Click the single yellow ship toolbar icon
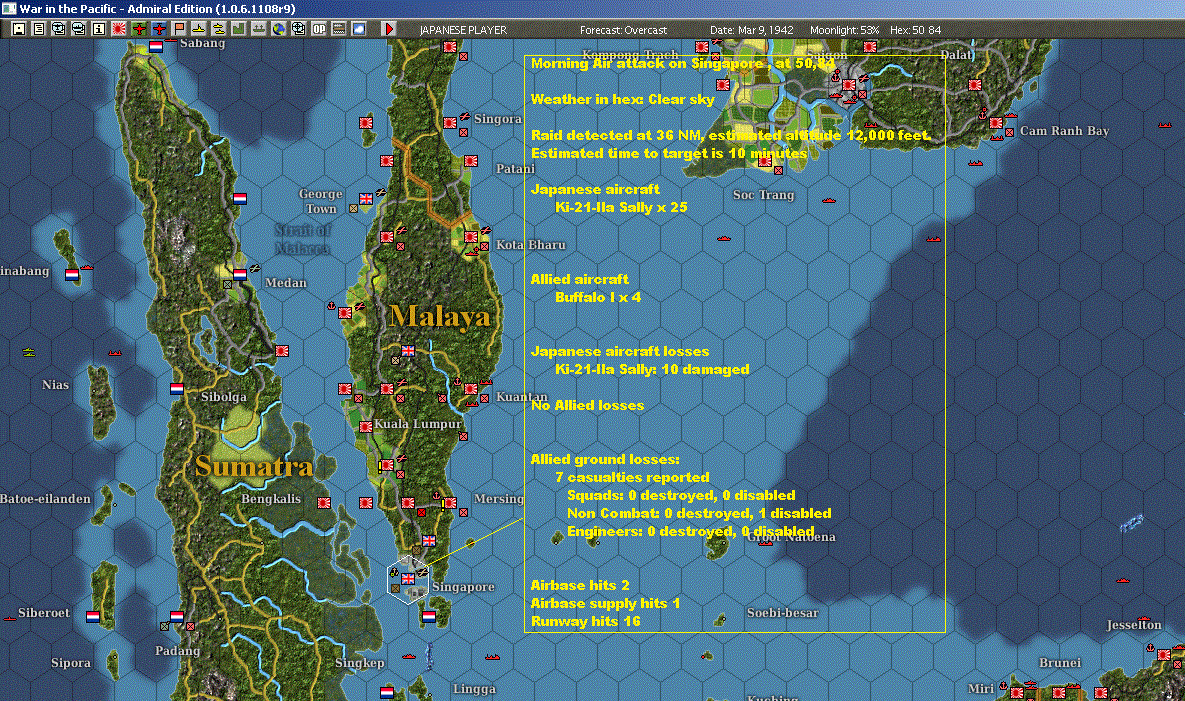 point(199,29)
